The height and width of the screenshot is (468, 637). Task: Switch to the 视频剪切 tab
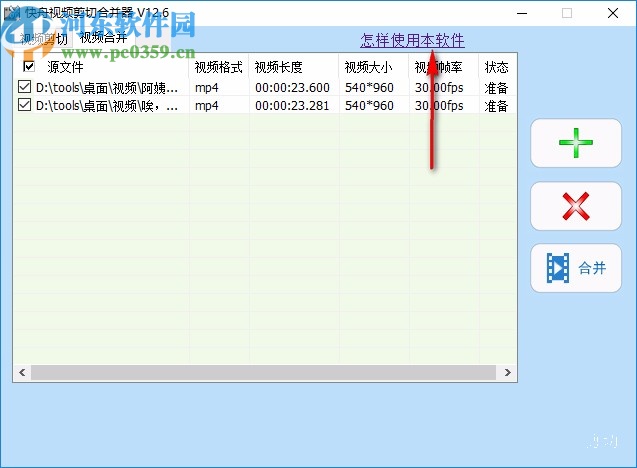pos(43,39)
